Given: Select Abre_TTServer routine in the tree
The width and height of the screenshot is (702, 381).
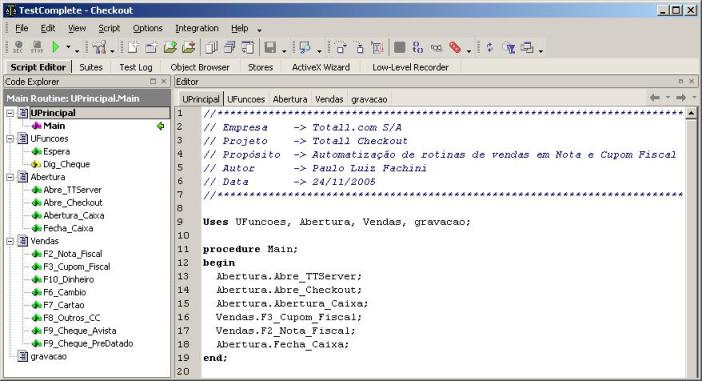Looking at the screenshot, I should [73, 190].
